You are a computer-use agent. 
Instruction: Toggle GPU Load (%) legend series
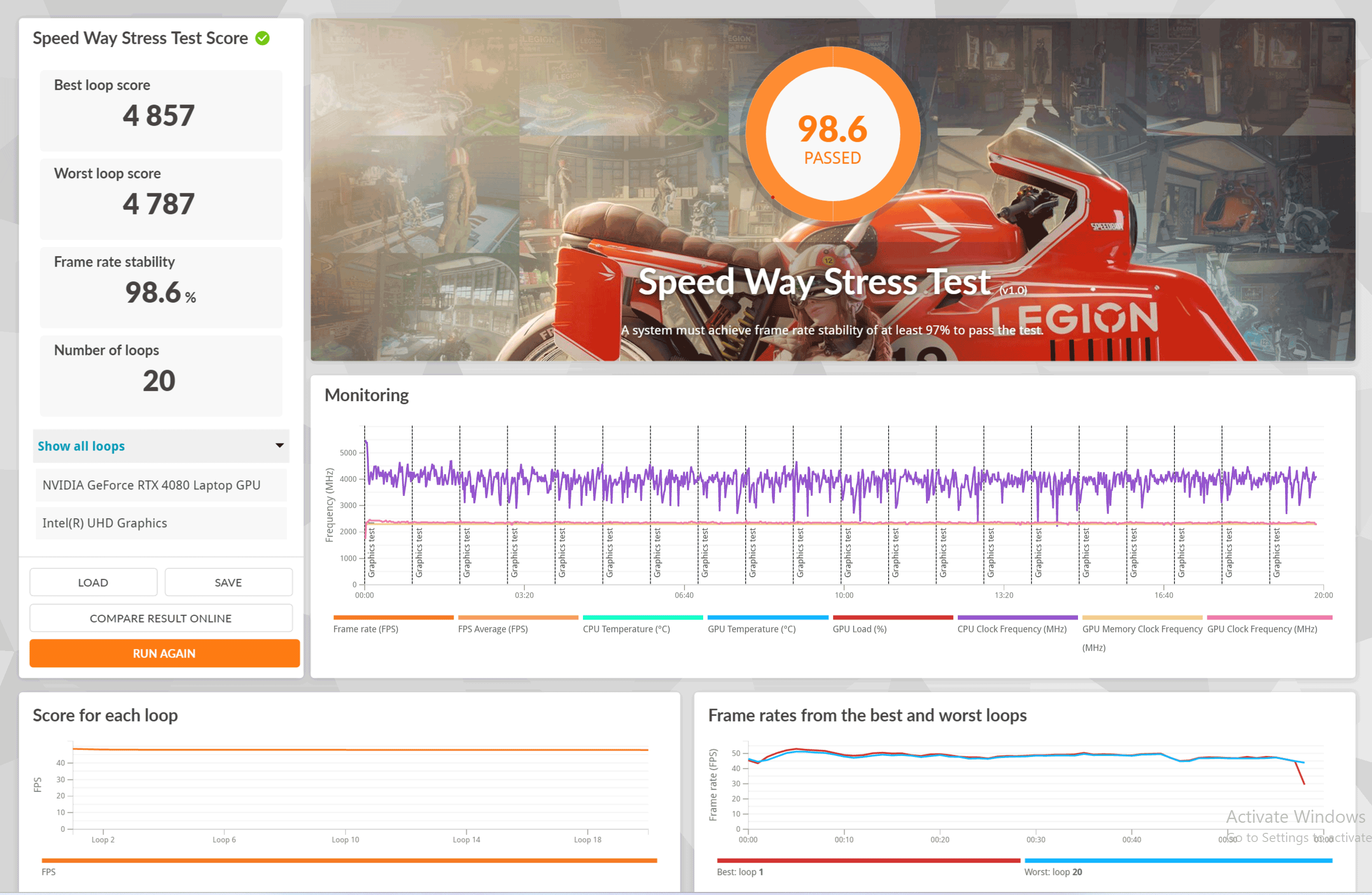click(859, 629)
